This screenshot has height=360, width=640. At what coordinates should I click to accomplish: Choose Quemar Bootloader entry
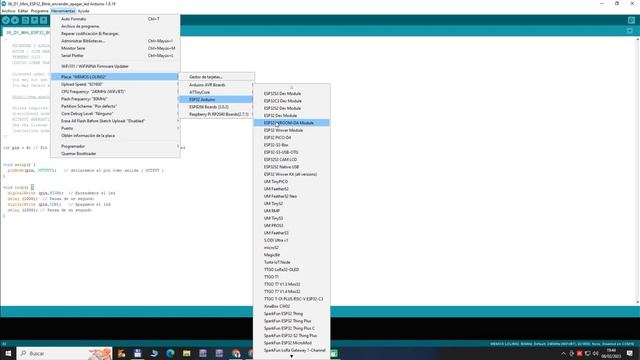[x=115, y=153]
